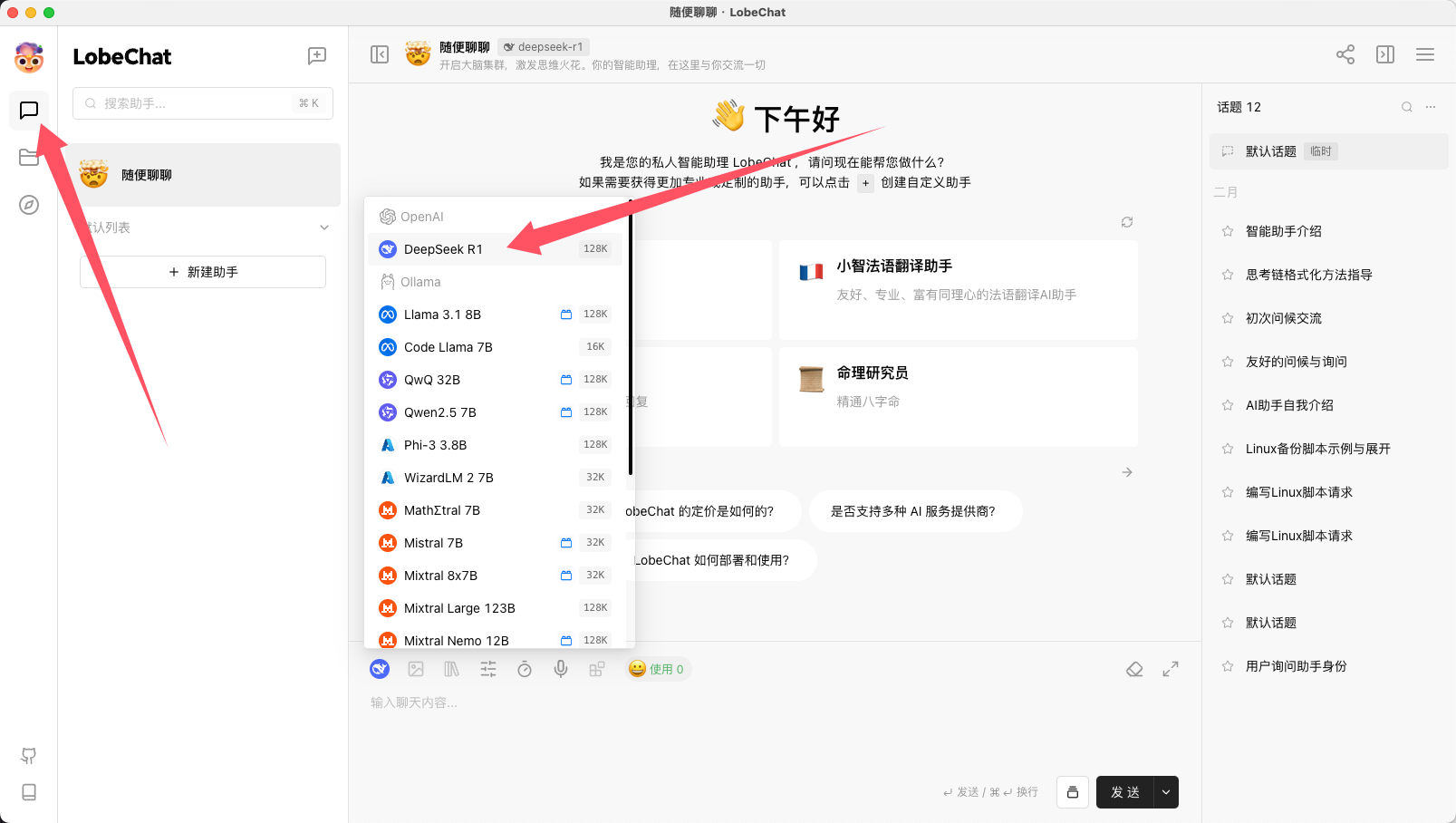Click the save-topic icon beside send button
The height and width of the screenshot is (823, 1456).
[1073, 792]
